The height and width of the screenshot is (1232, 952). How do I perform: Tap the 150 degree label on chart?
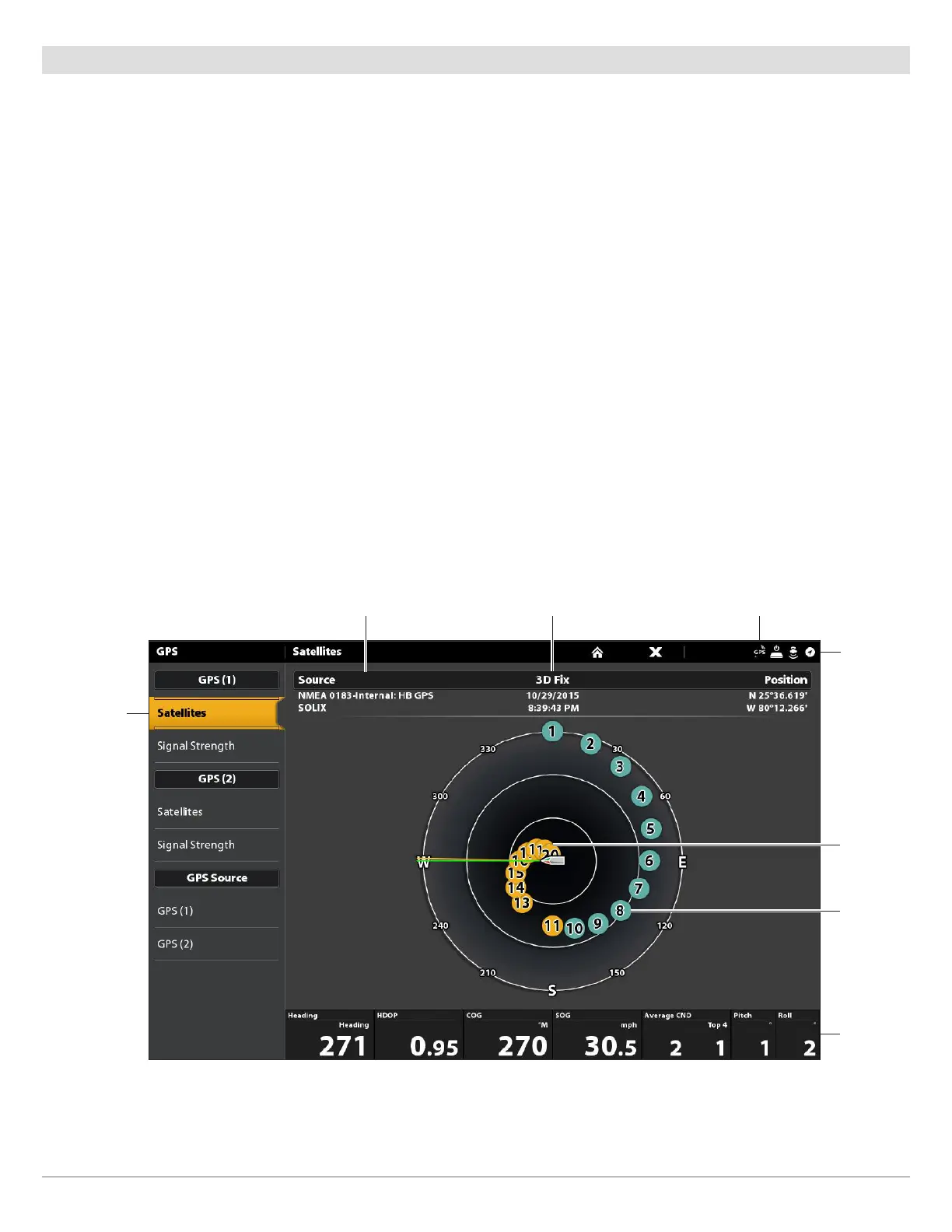coord(617,973)
